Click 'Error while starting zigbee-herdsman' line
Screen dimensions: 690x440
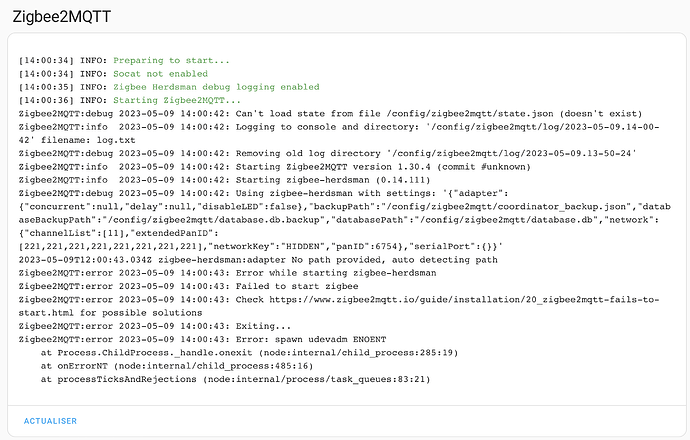(x=228, y=273)
